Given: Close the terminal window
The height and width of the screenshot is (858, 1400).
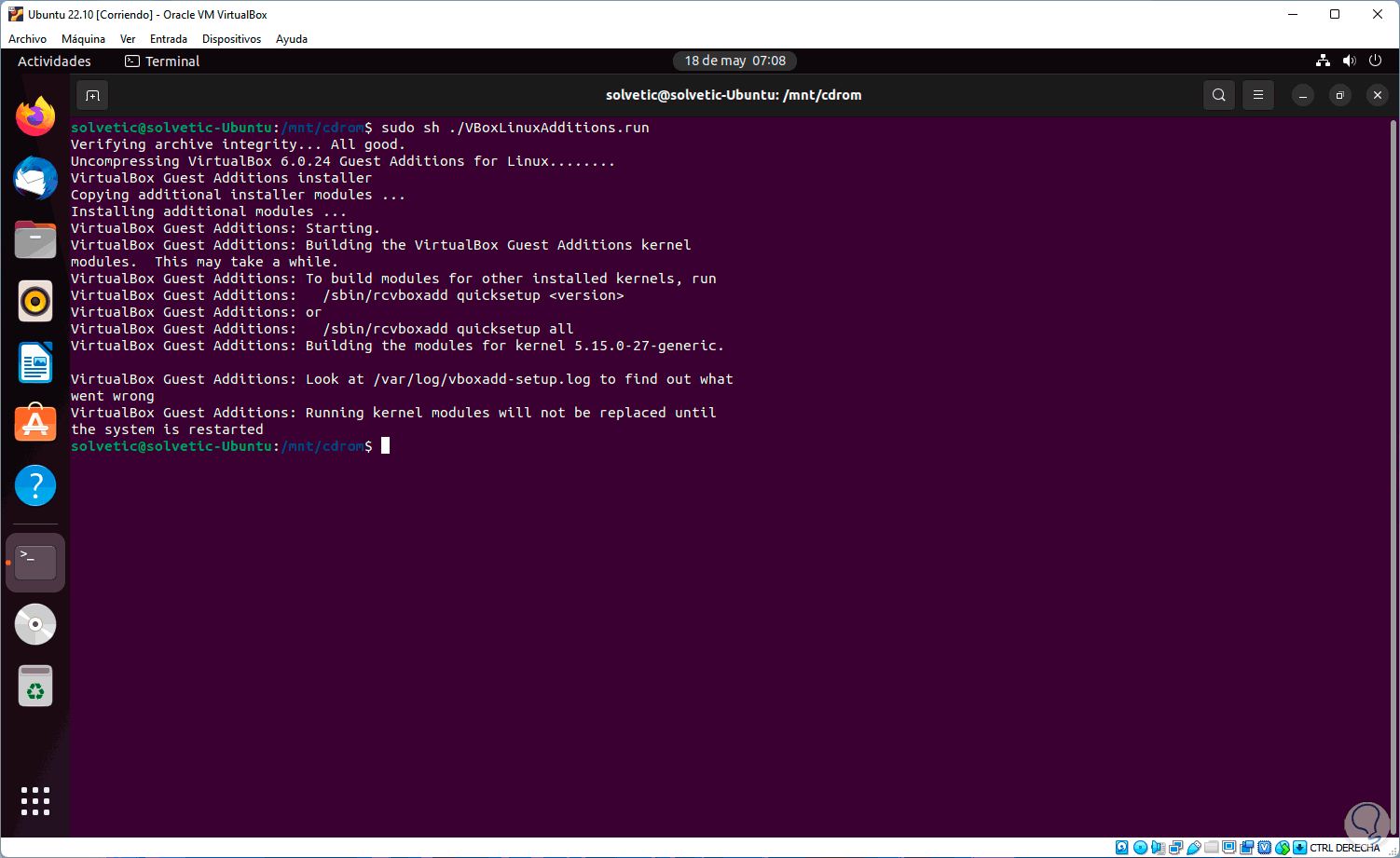Looking at the screenshot, I should click(1377, 95).
